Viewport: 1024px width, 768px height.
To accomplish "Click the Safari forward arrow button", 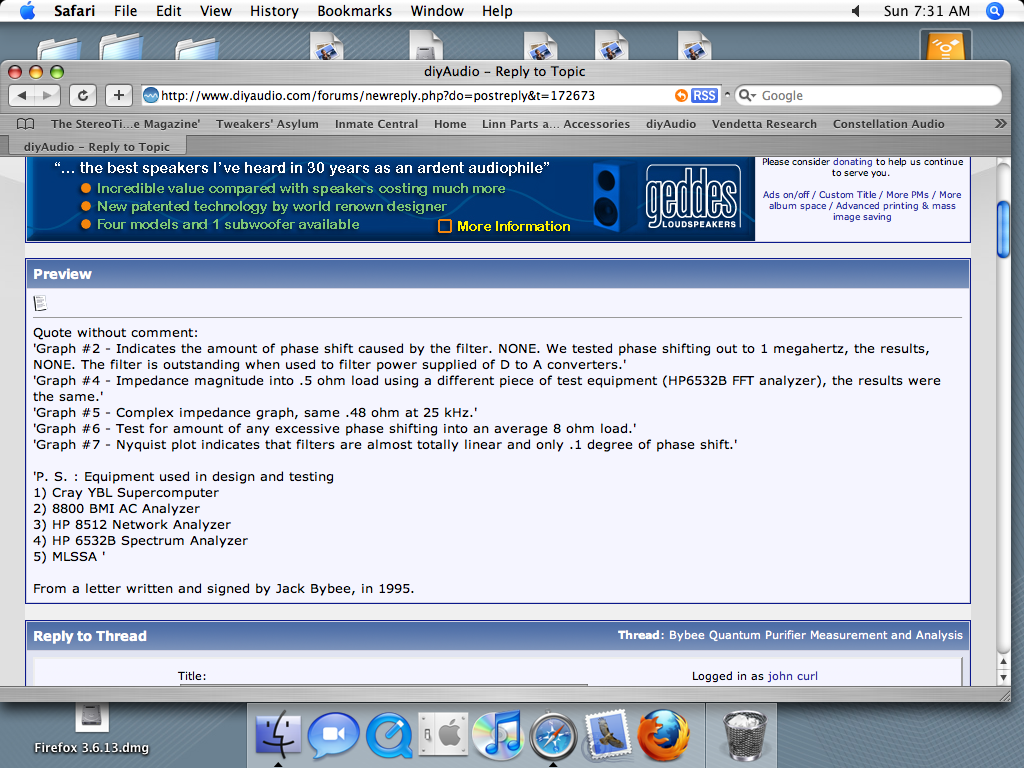I will click(x=47, y=95).
